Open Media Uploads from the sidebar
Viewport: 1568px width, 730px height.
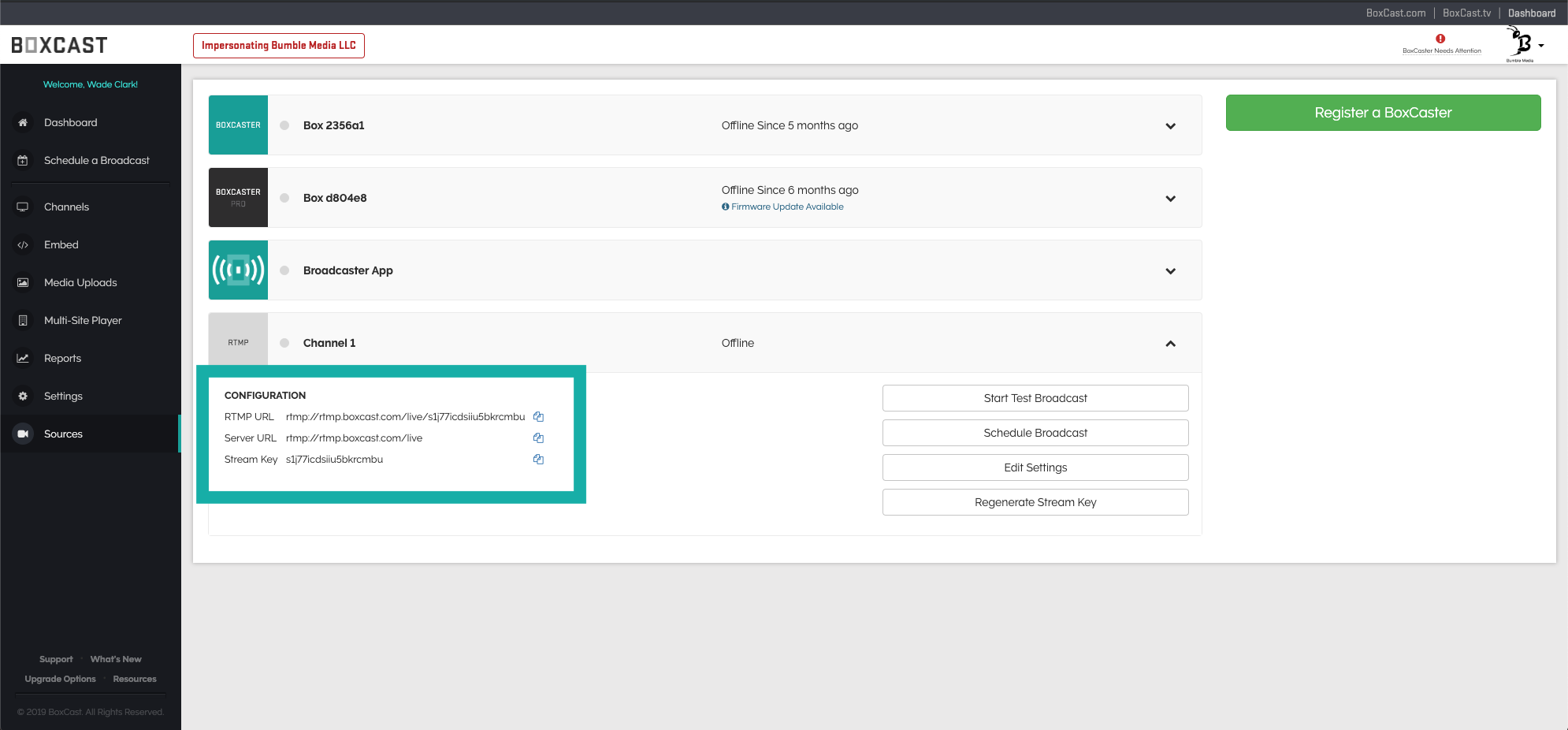pyautogui.click(x=80, y=283)
